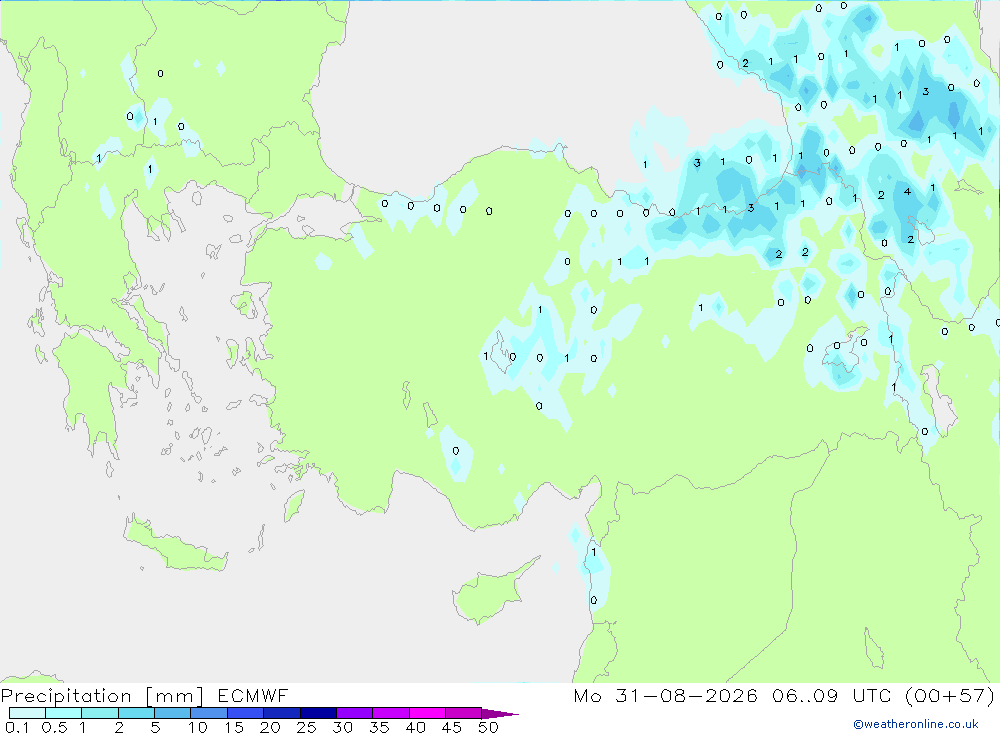The image size is (1000, 733).
Task: Select the 10–15 mm blue legend swatch
Action: [209, 713]
